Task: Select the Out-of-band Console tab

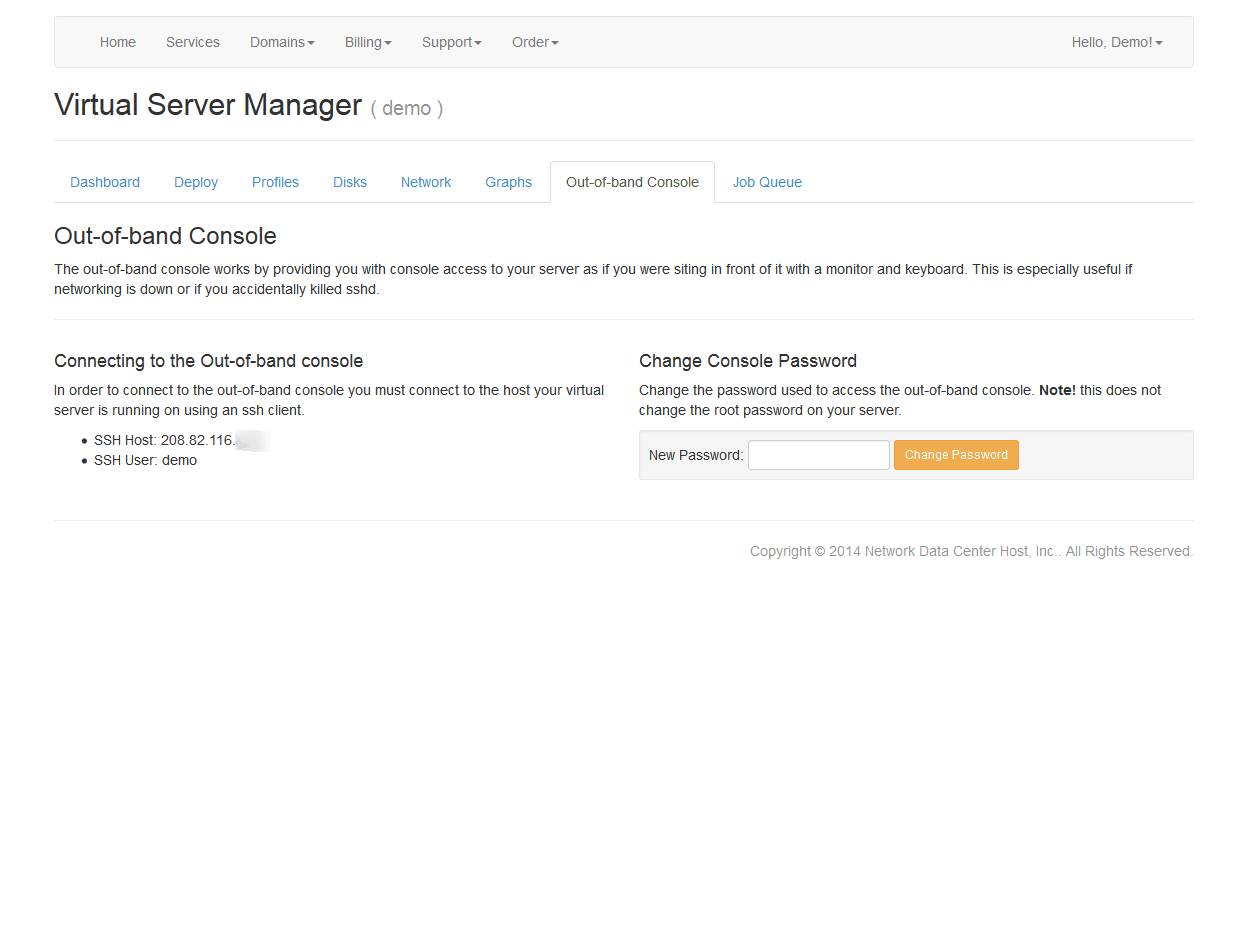Action: click(x=632, y=182)
